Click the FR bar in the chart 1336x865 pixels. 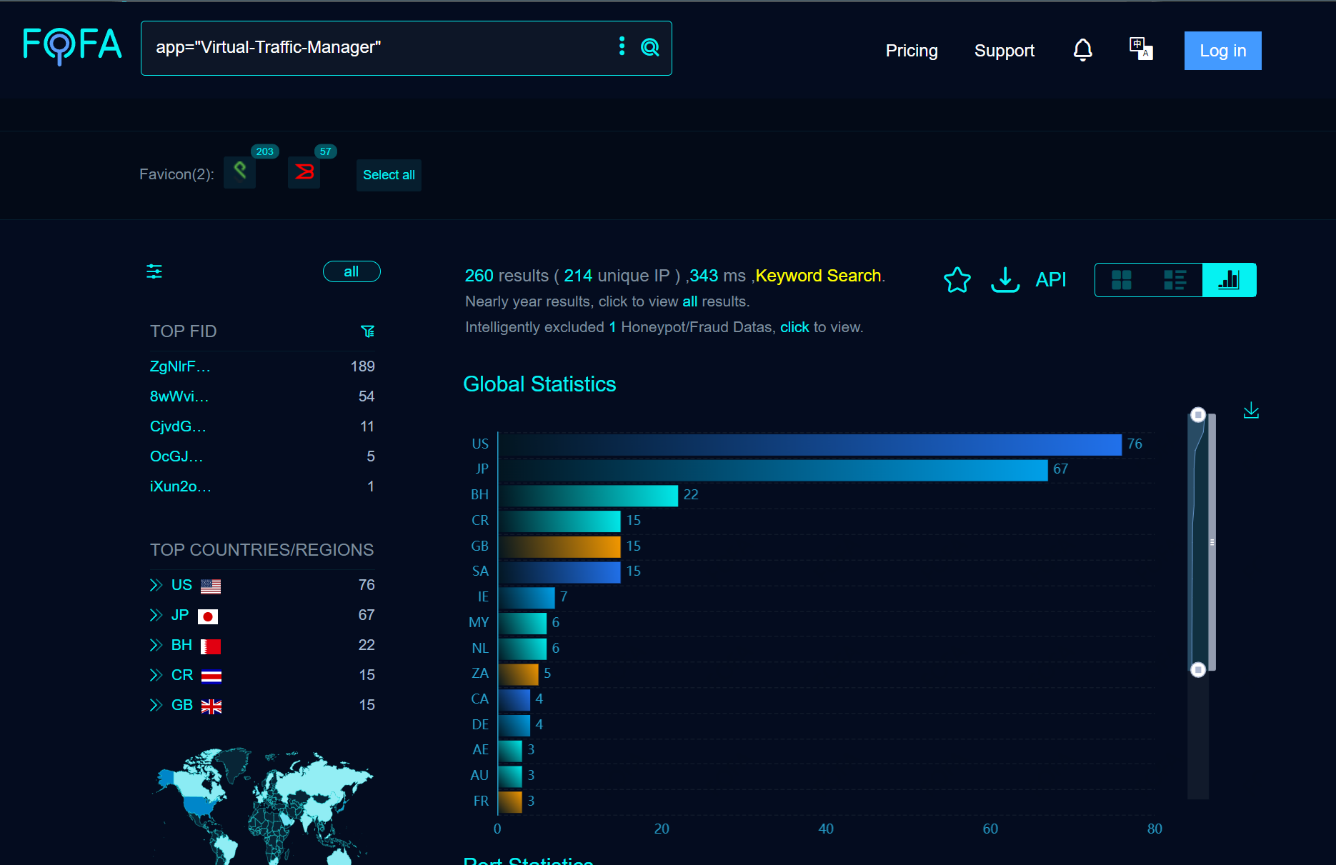tap(510, 802)
